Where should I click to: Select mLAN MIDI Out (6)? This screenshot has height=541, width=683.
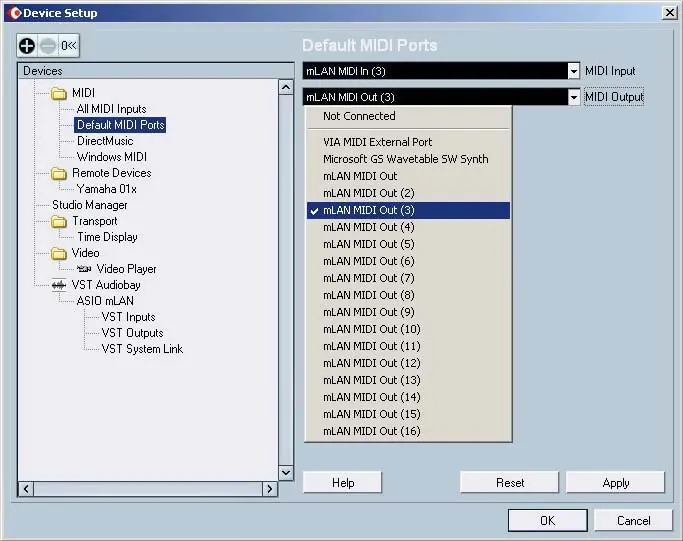408,261
